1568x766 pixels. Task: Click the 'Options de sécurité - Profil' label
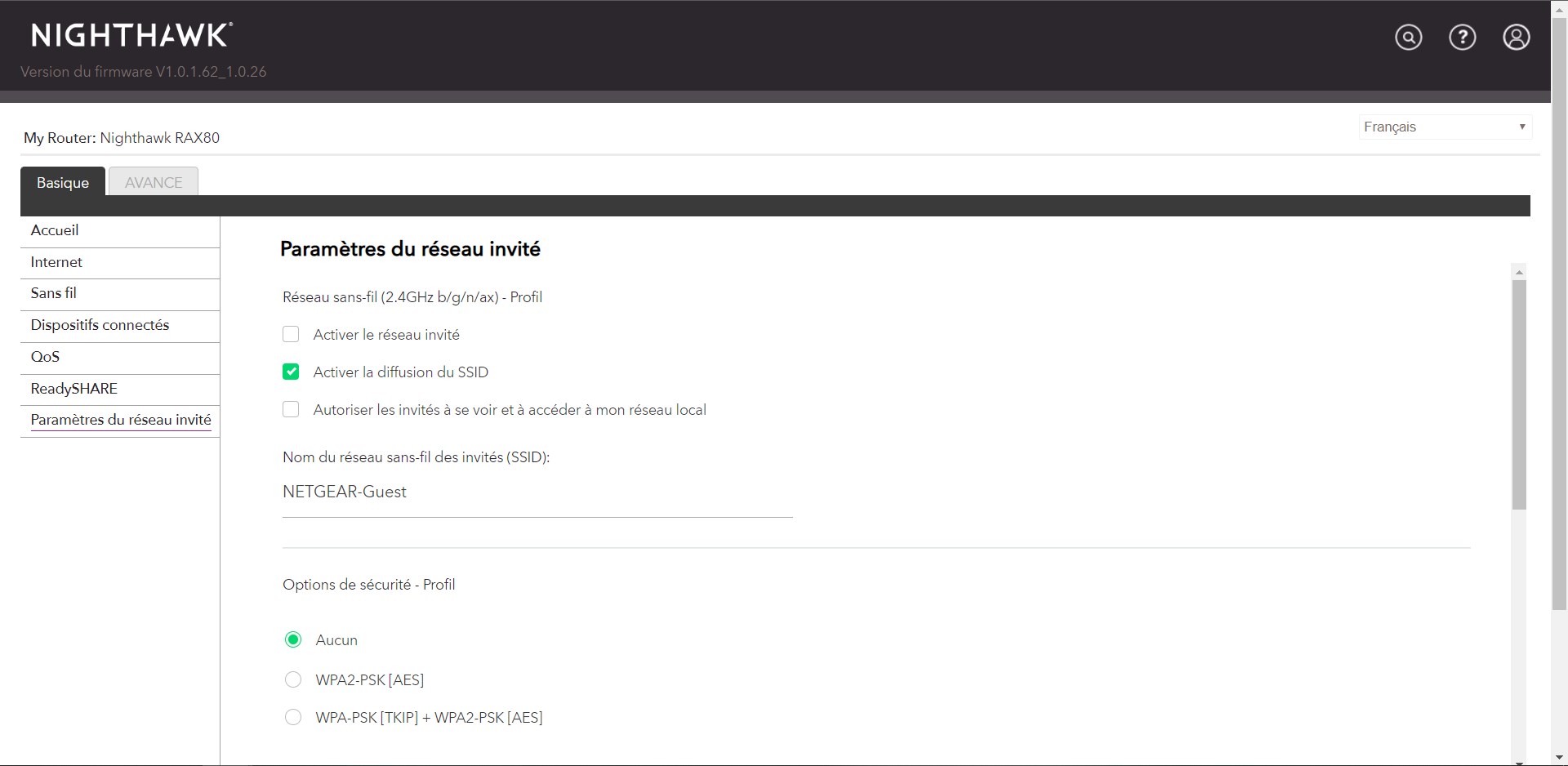369,585
